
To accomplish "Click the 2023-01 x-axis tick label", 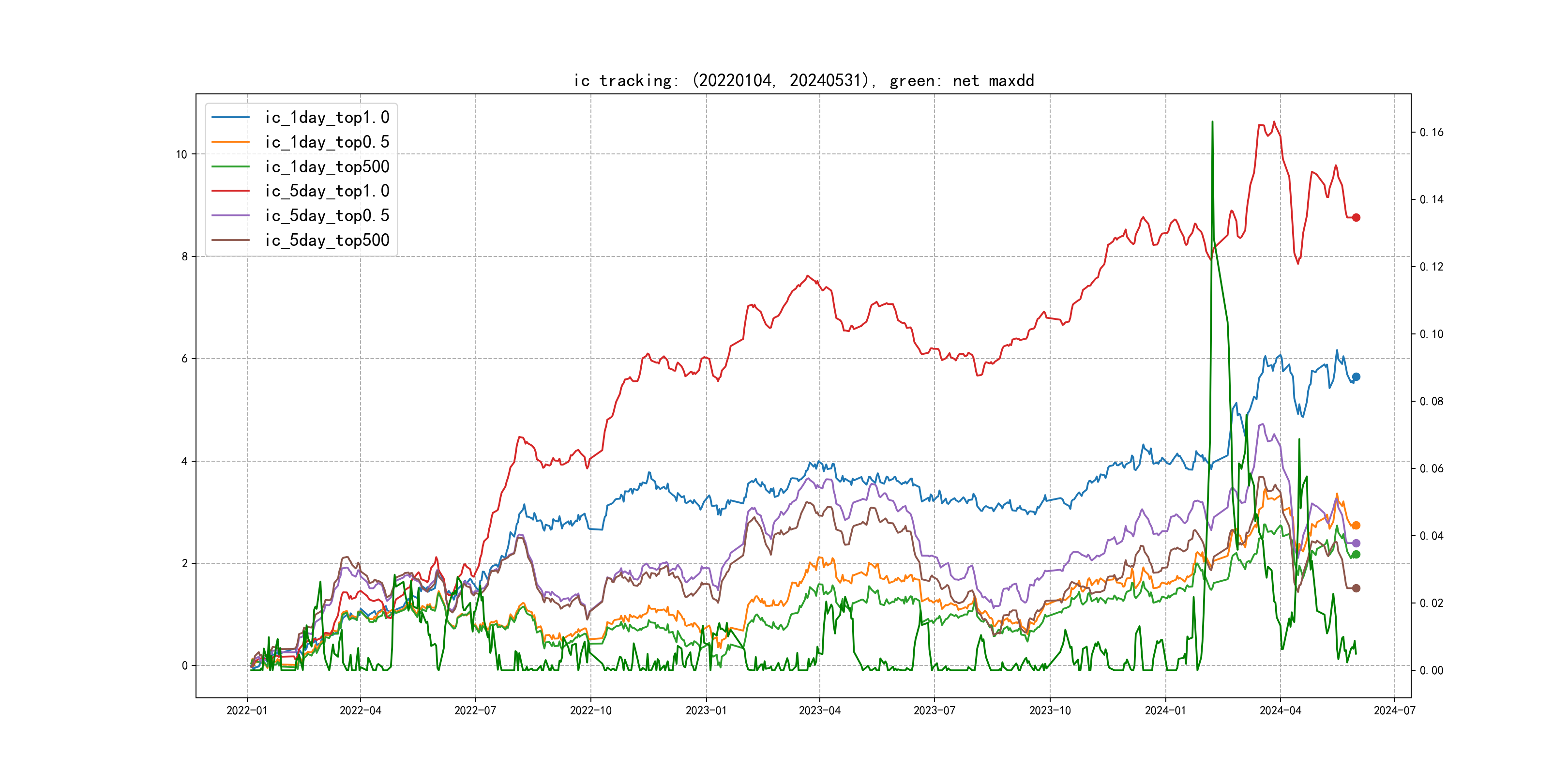I will tap(706, 710).
